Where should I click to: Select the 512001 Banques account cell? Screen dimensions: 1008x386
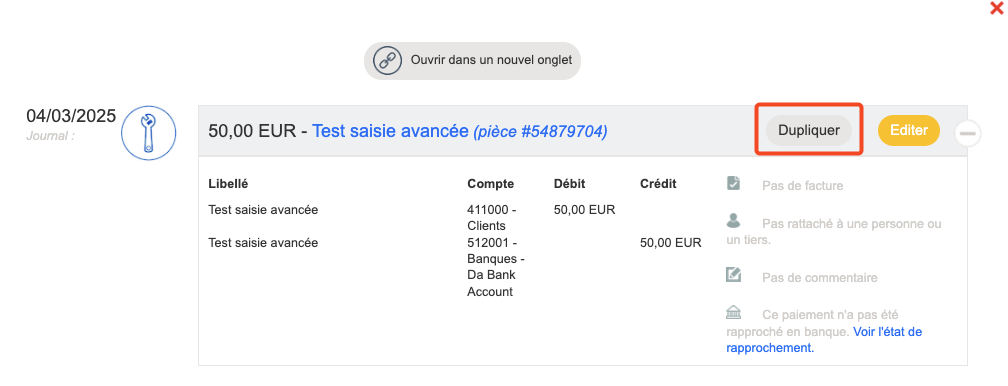coord(496,267)
